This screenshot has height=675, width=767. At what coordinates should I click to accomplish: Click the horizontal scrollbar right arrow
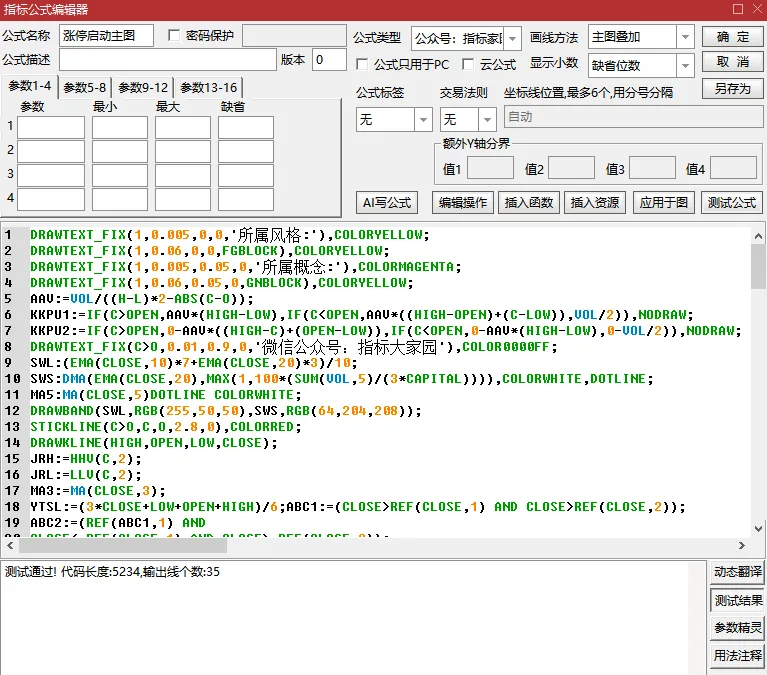point(742,545)
